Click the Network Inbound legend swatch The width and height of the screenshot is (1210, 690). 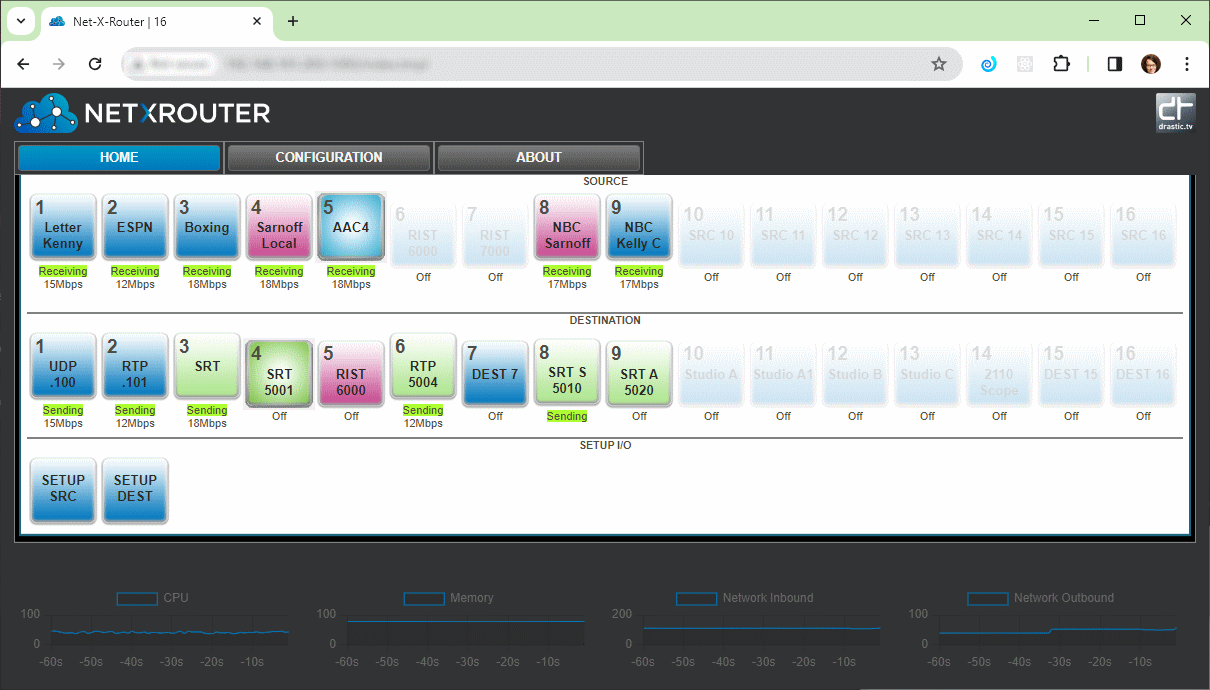click(696, 598)
